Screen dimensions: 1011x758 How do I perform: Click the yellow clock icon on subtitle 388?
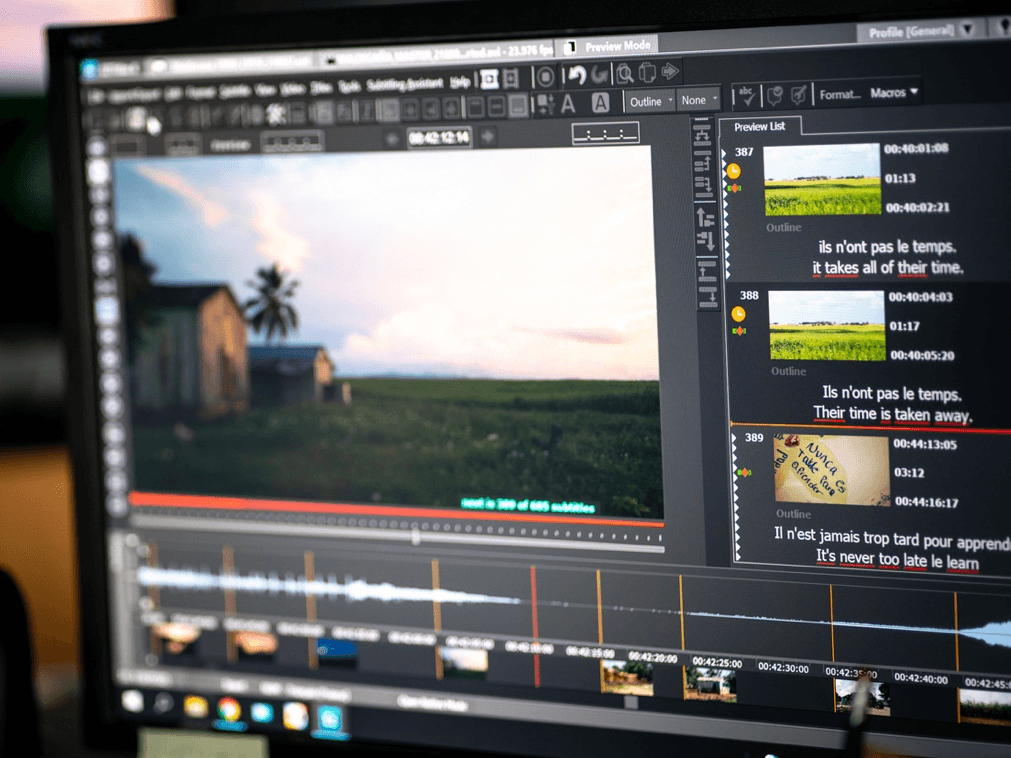click(x=738, y=314)
